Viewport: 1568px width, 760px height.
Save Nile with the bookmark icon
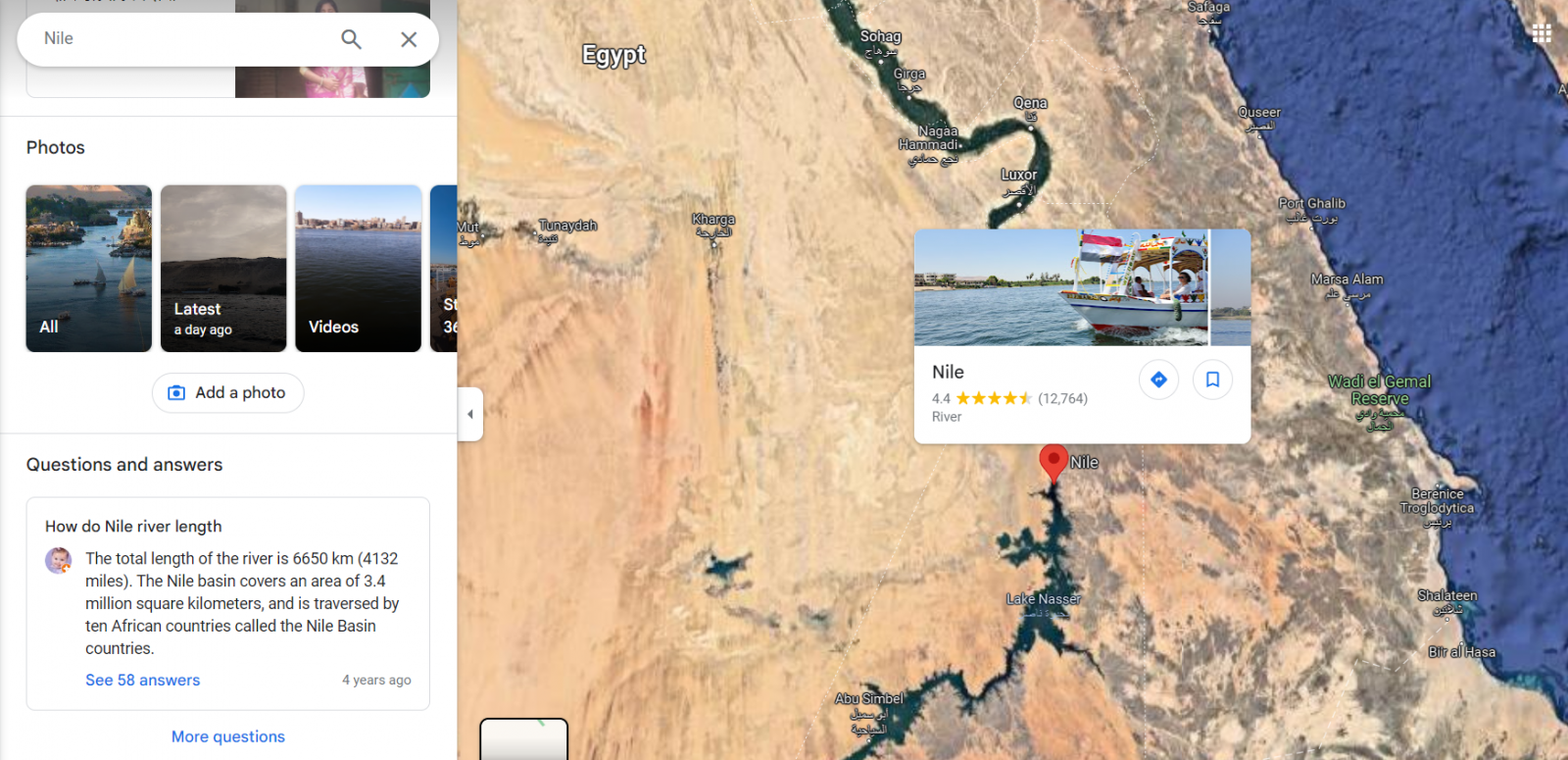[1212, 380]
